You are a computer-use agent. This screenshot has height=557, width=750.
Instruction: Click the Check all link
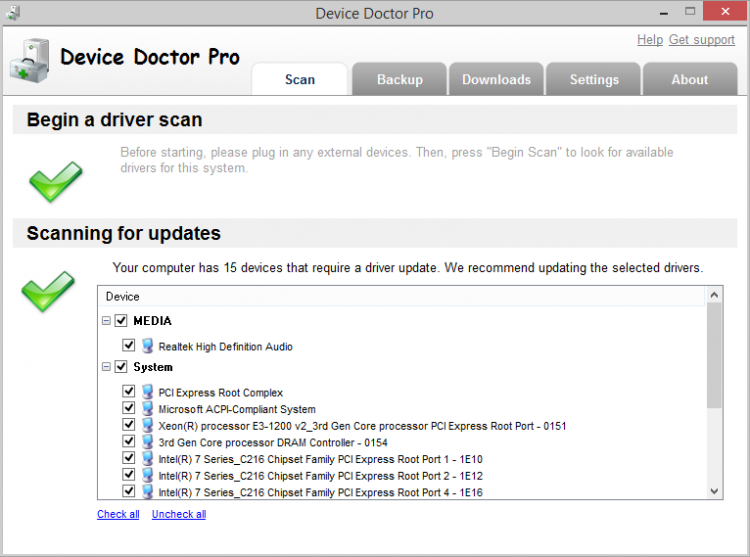118,514
